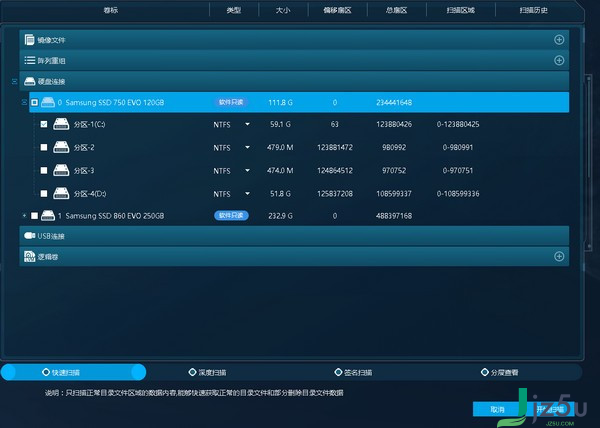Viewport: 600px width, 428px height.
Task: Click scan range 0-980991 for 分区-2
Action: [x=458, y=147]
